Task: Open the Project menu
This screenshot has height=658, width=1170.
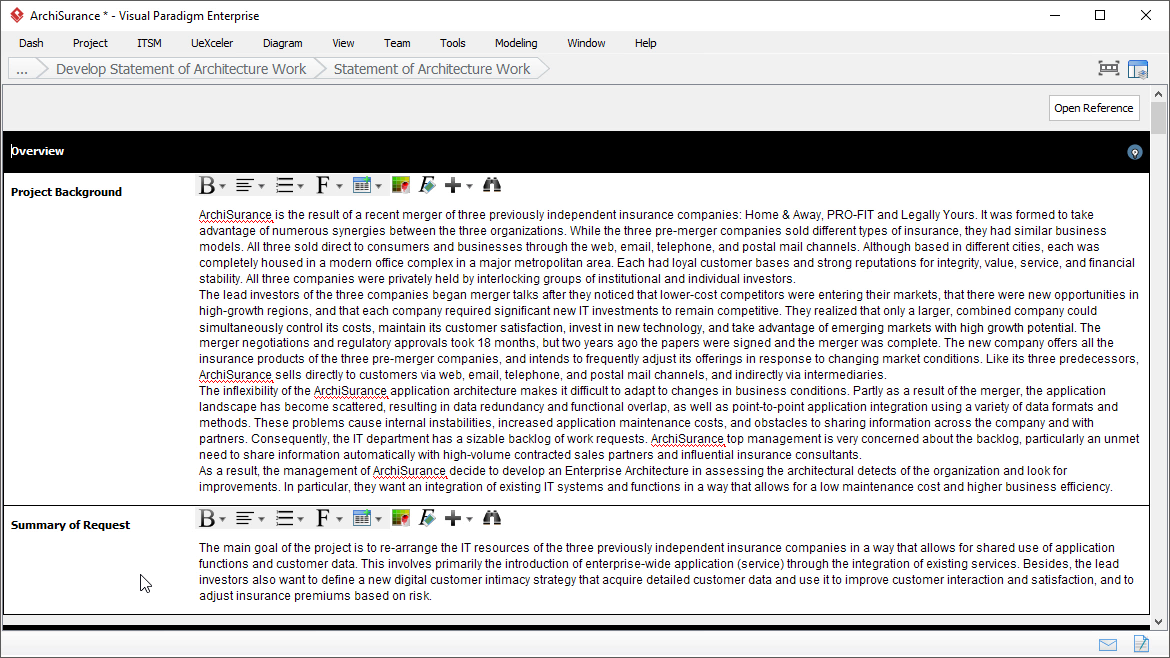Action: (90, 43)
